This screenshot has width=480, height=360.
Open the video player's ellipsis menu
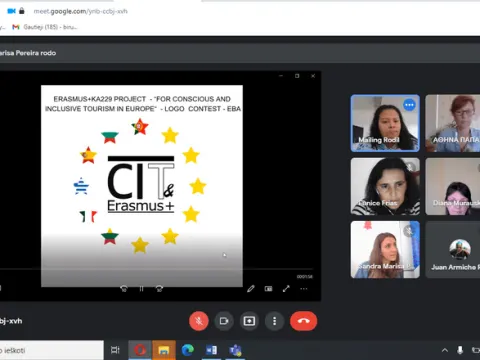pyautogui.click(x=304, y=289)
